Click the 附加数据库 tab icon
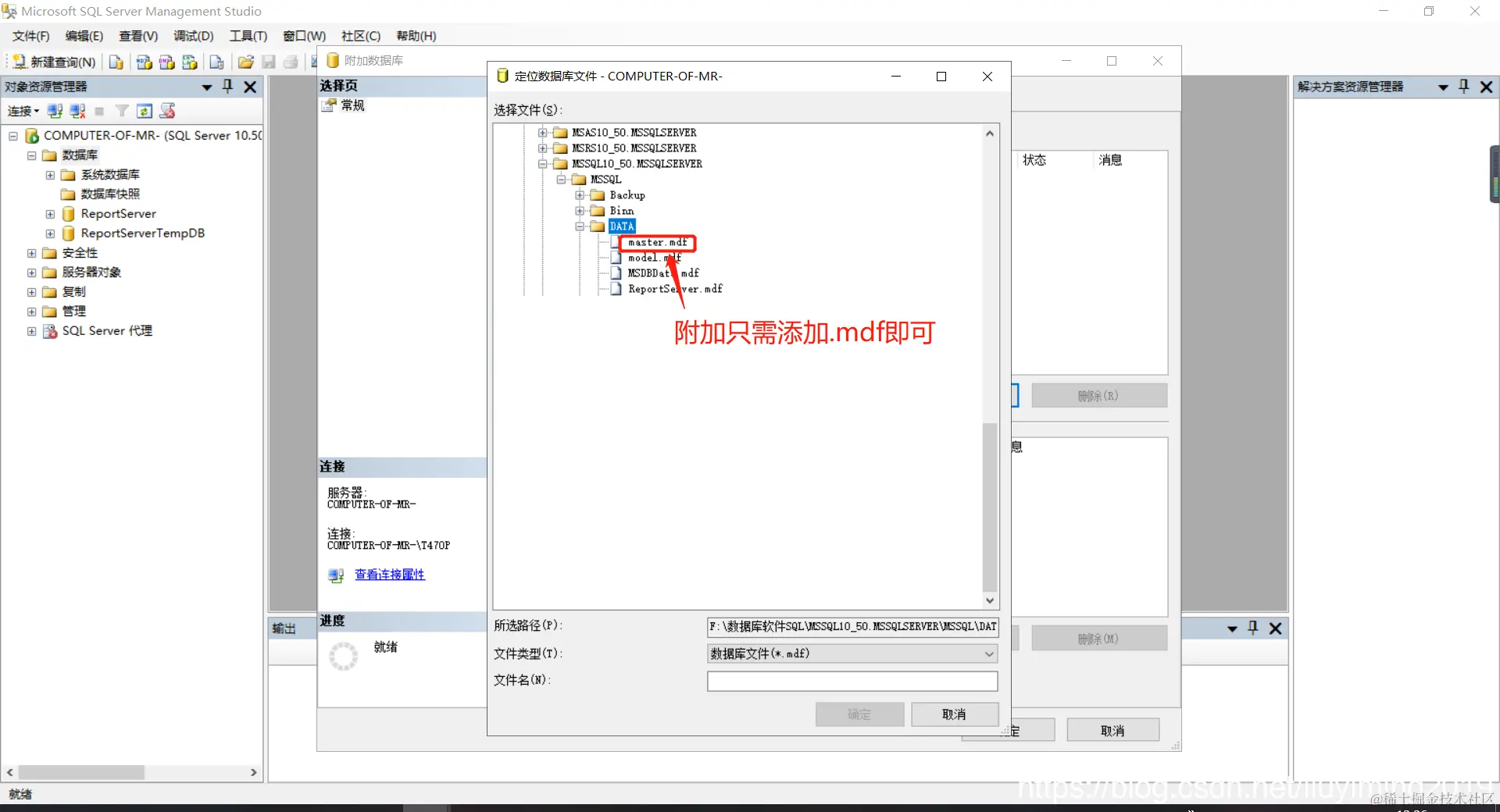 click(333, 60)
